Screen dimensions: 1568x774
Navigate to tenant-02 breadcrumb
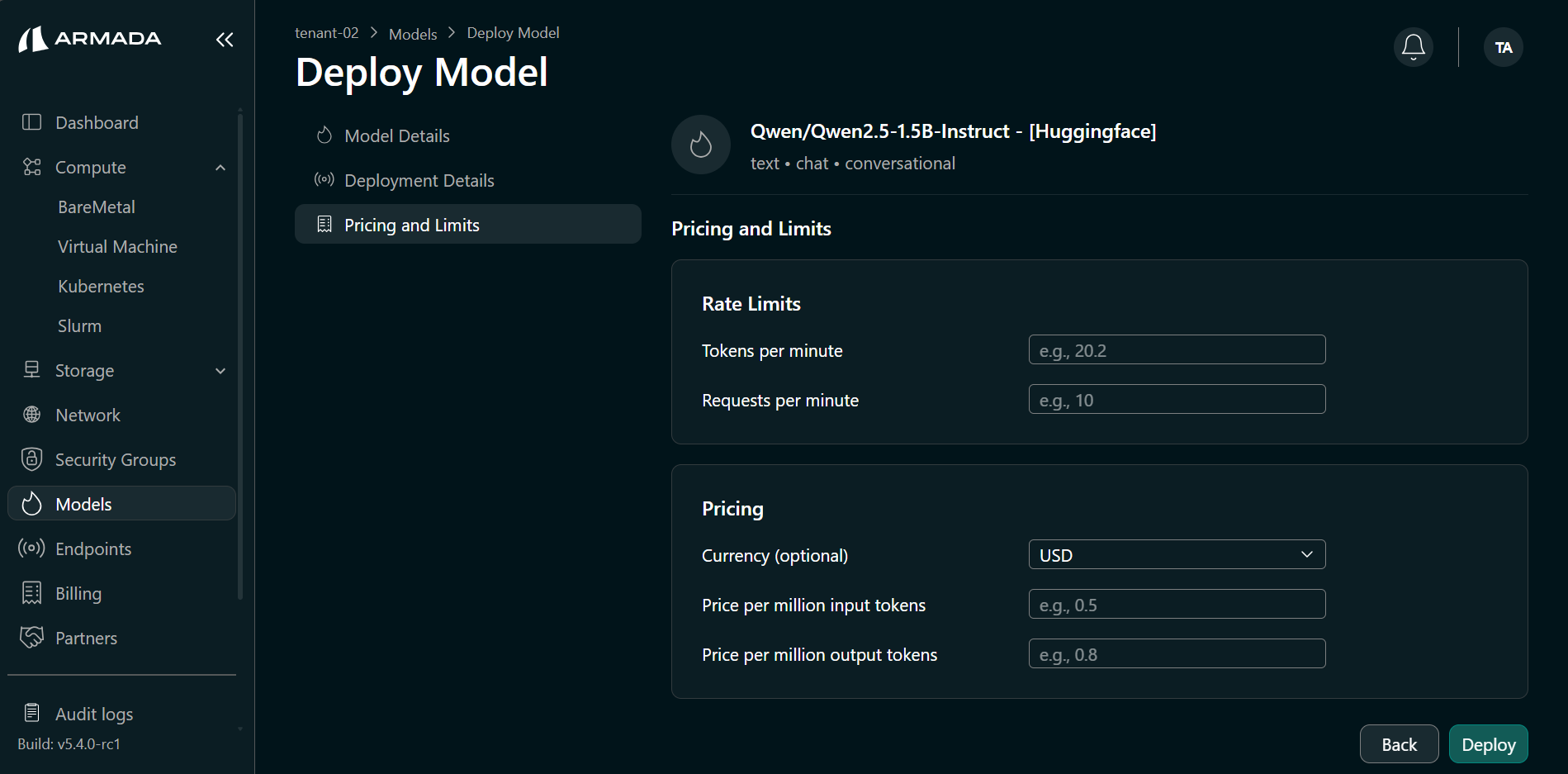coord(326,33)
